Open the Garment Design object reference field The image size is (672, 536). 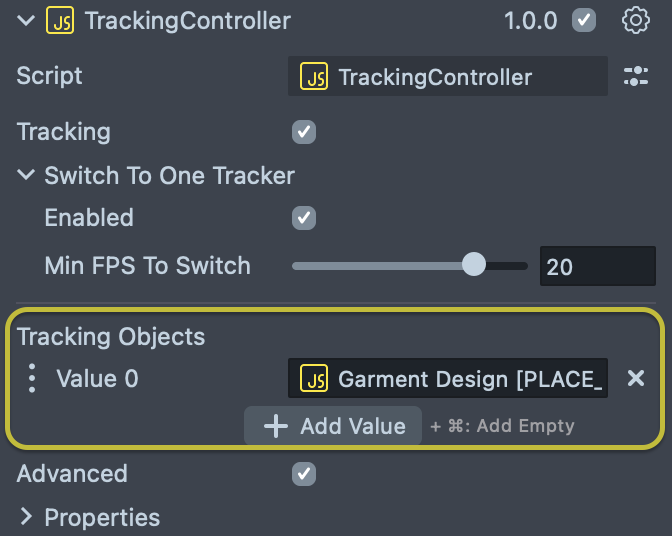pyautogui.click(x=448, y=378)
